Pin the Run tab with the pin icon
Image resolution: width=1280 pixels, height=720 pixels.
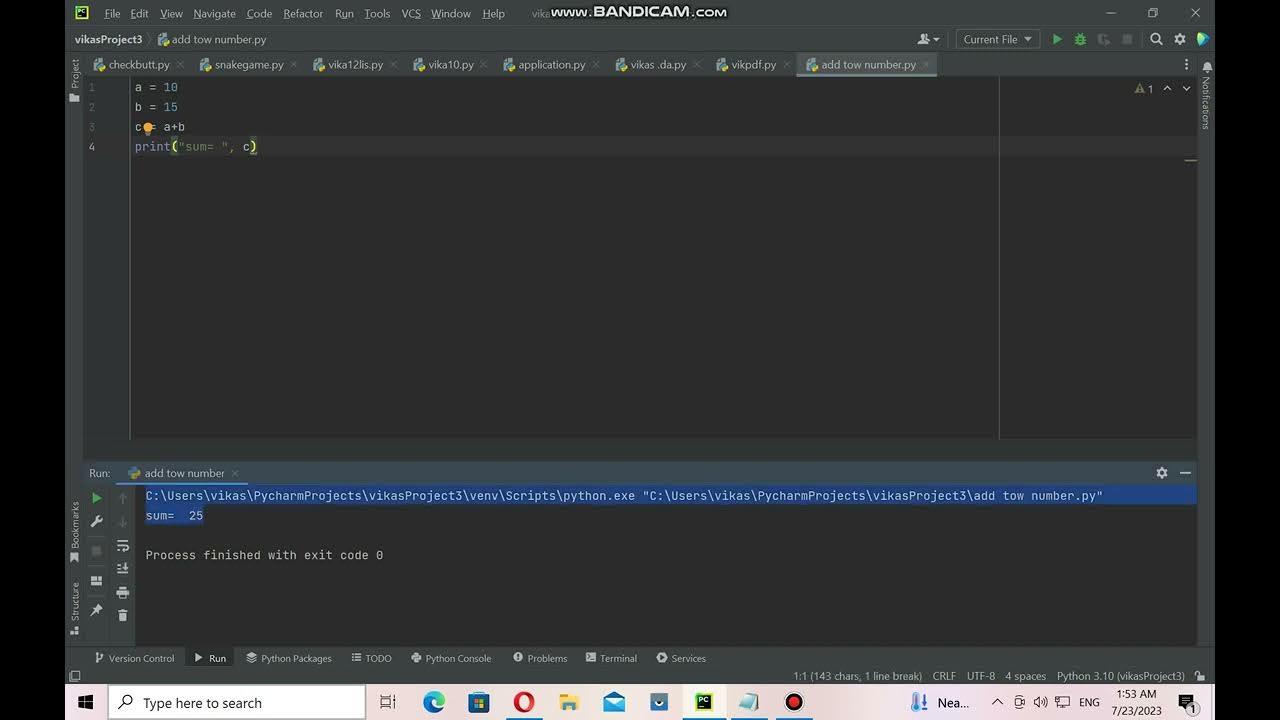tap(97, 610)
